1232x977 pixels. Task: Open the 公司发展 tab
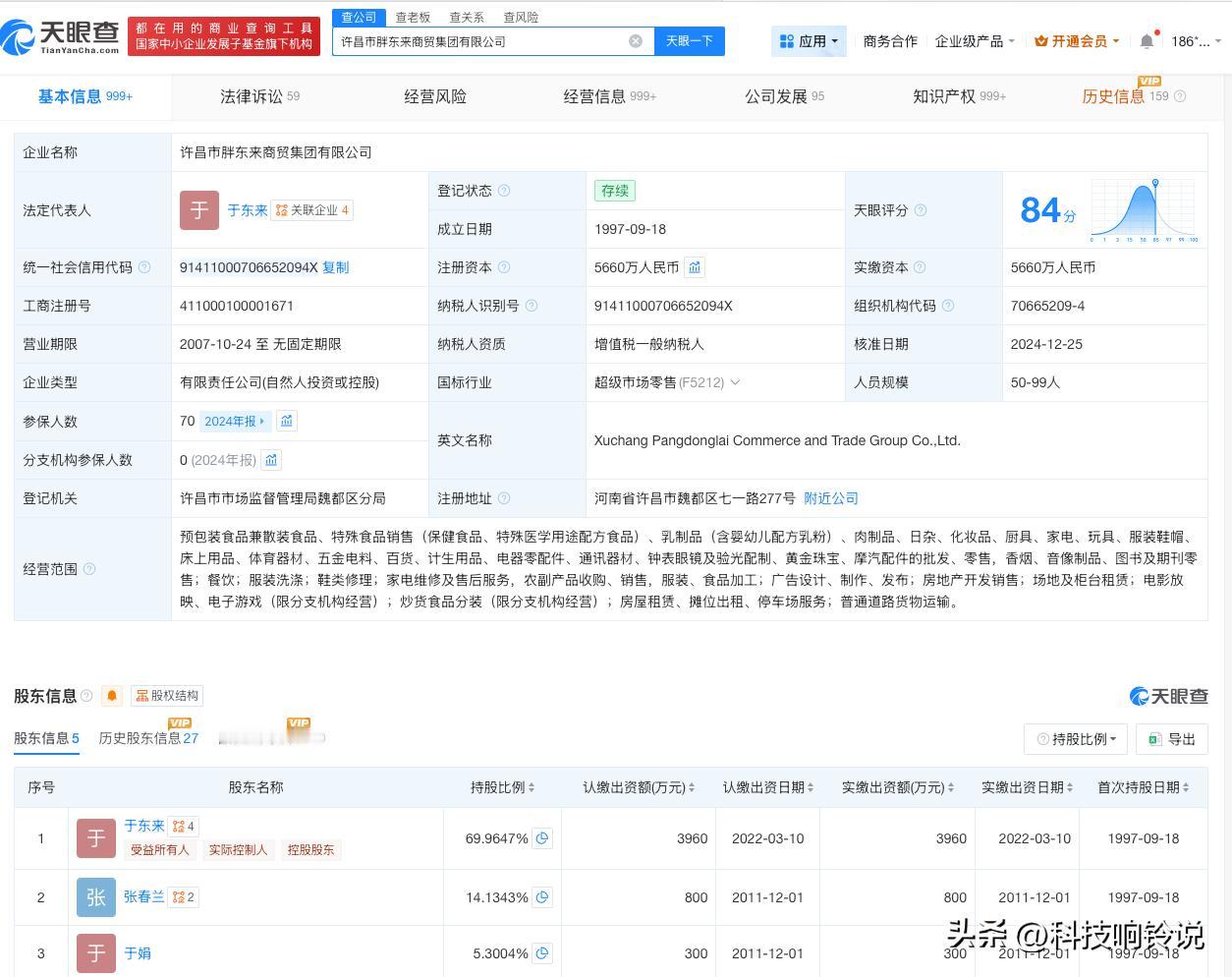pyautogui.click(x=784, y=96)
